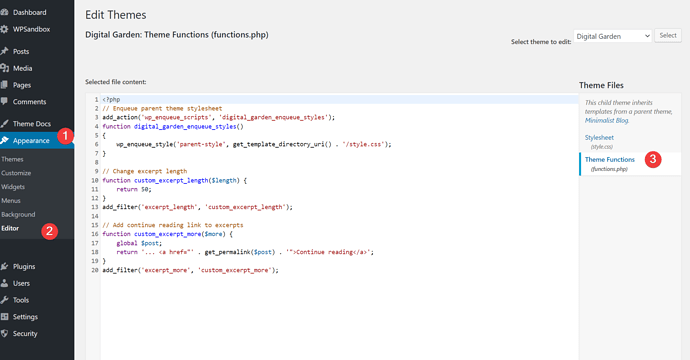The image size is (690, 360).
Task: Open Menus submenu item
Action: (x=11, y=200)
